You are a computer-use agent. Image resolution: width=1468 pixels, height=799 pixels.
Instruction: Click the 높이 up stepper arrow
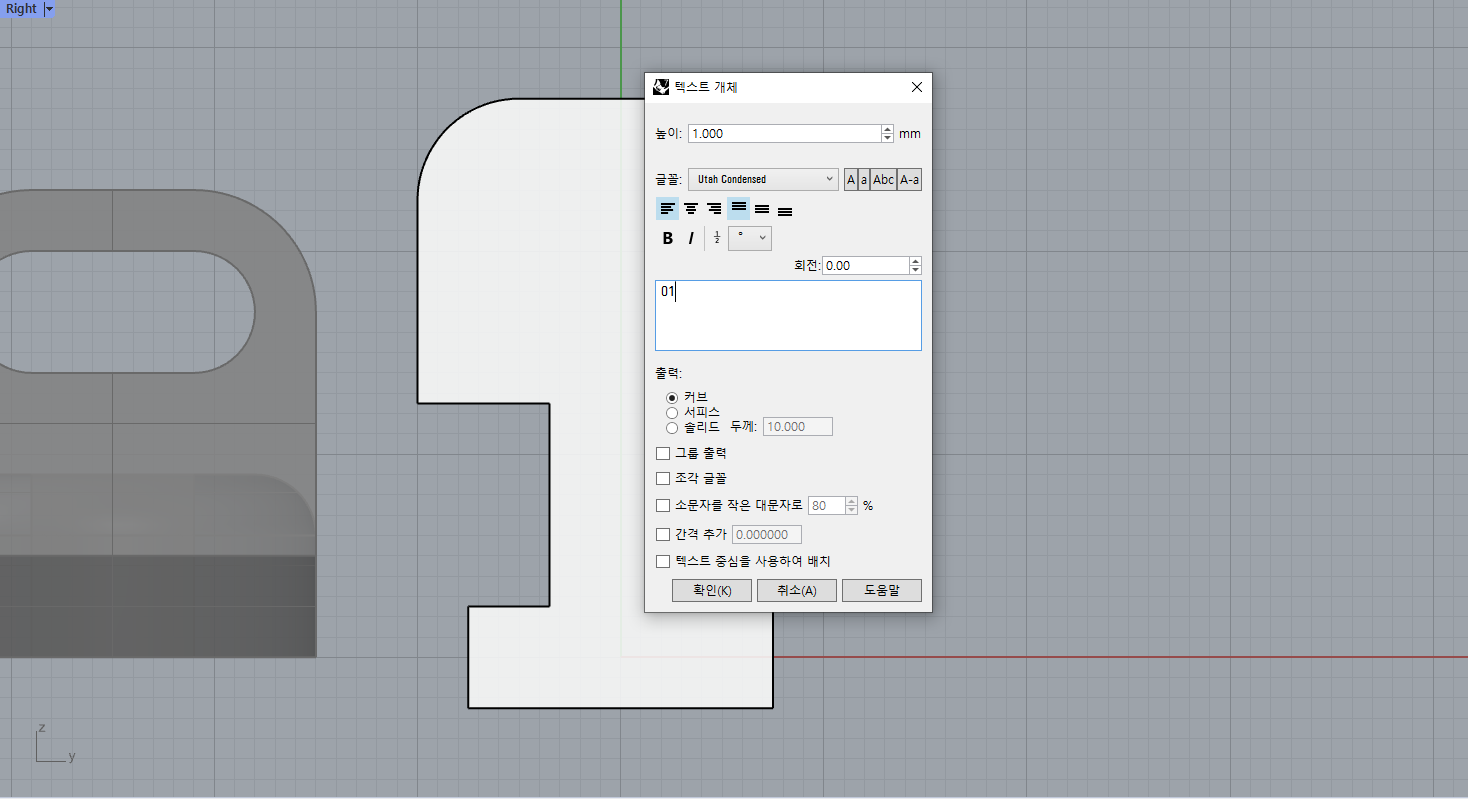pyautogui.click(x=887, y=128)
